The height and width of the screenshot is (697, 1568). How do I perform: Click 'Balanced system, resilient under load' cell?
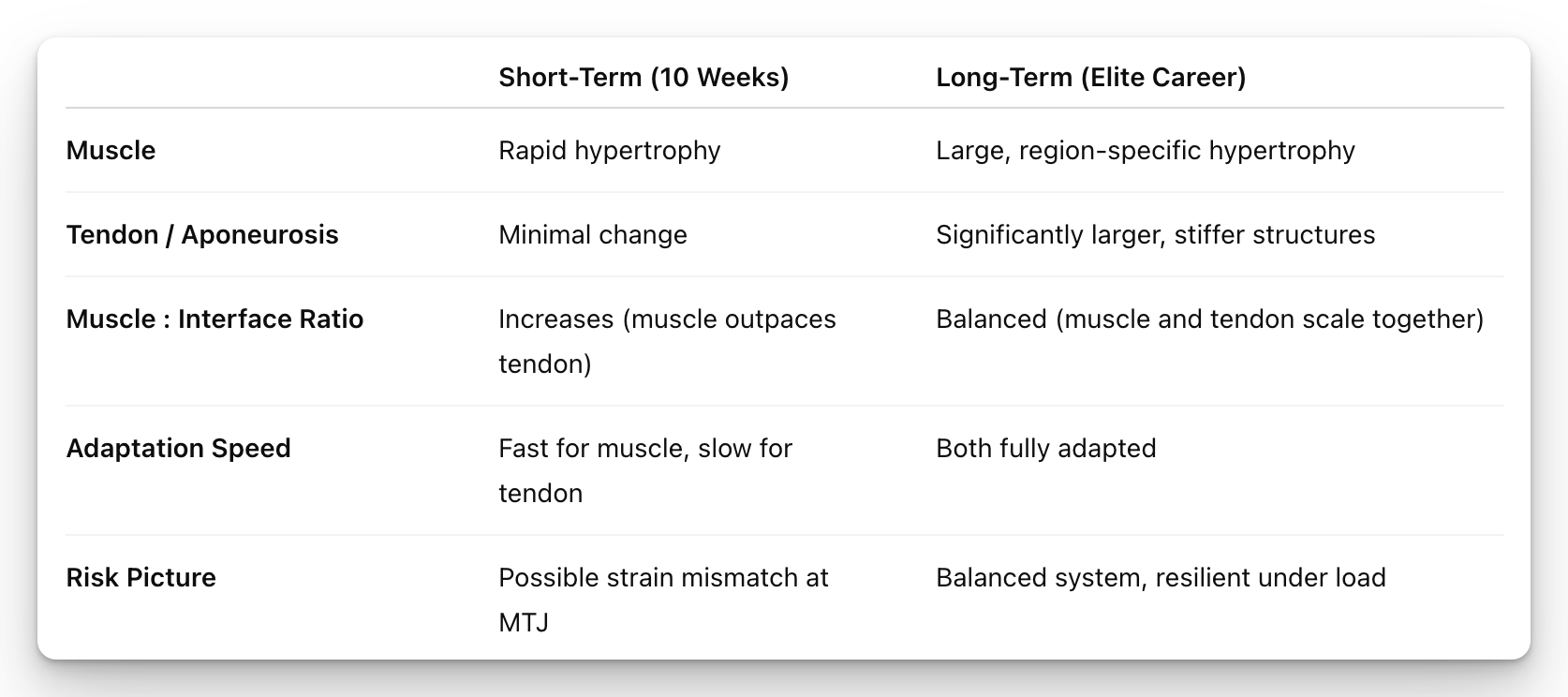[1160, 577]
